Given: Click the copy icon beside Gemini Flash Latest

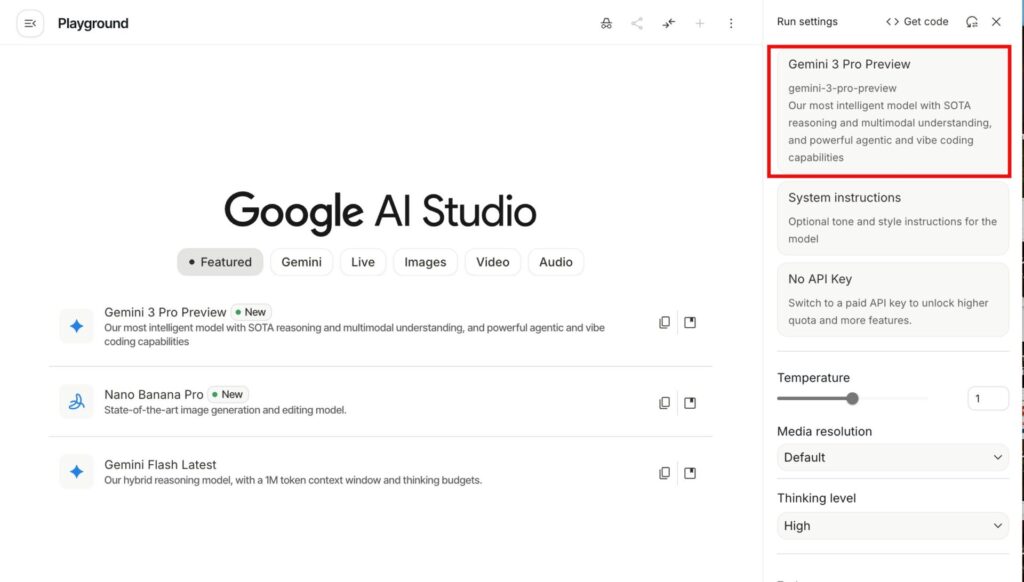Looking at the screenshot, I should (x=664, y=472).
